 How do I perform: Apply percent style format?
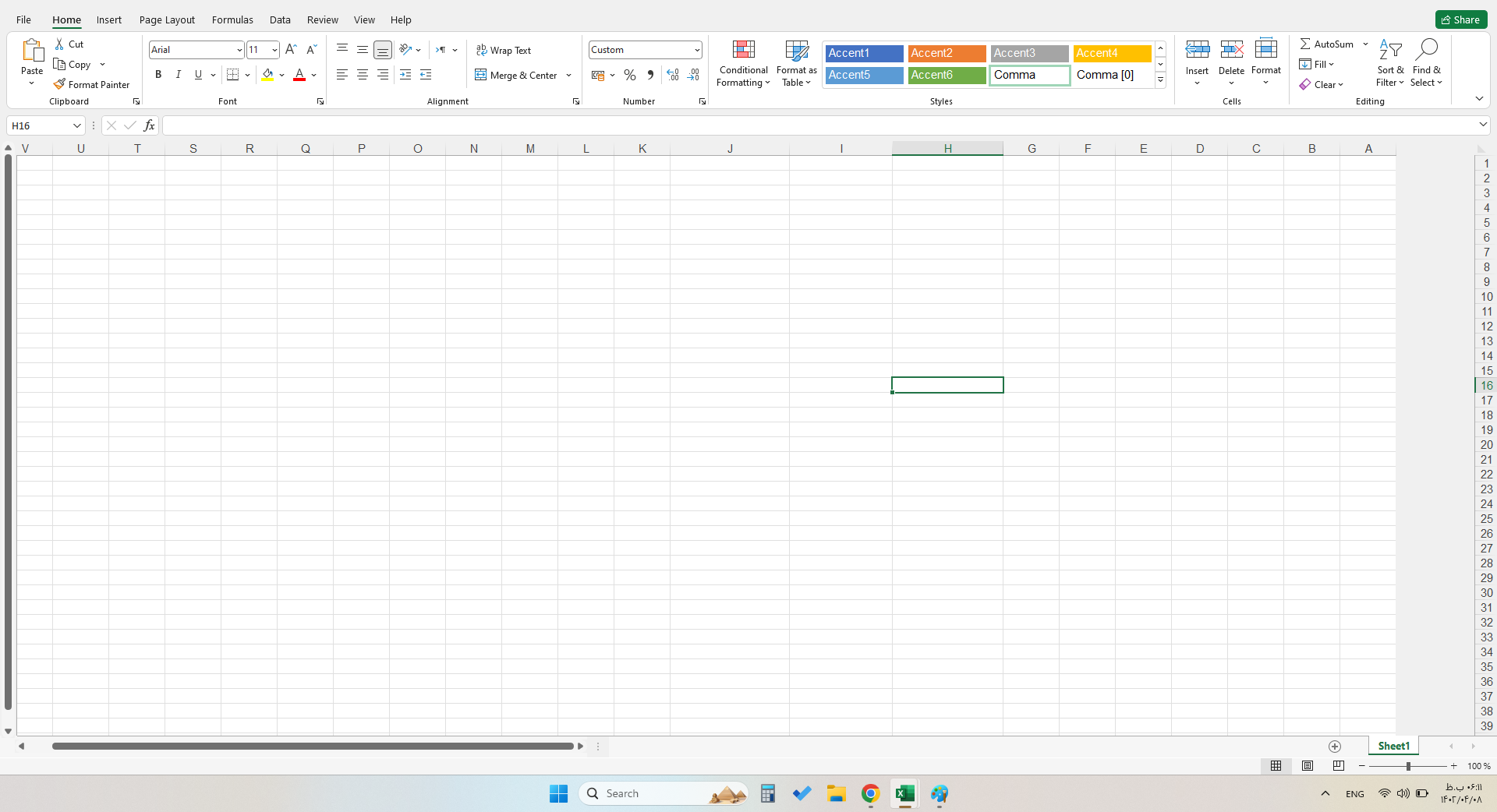click(630, 75)
